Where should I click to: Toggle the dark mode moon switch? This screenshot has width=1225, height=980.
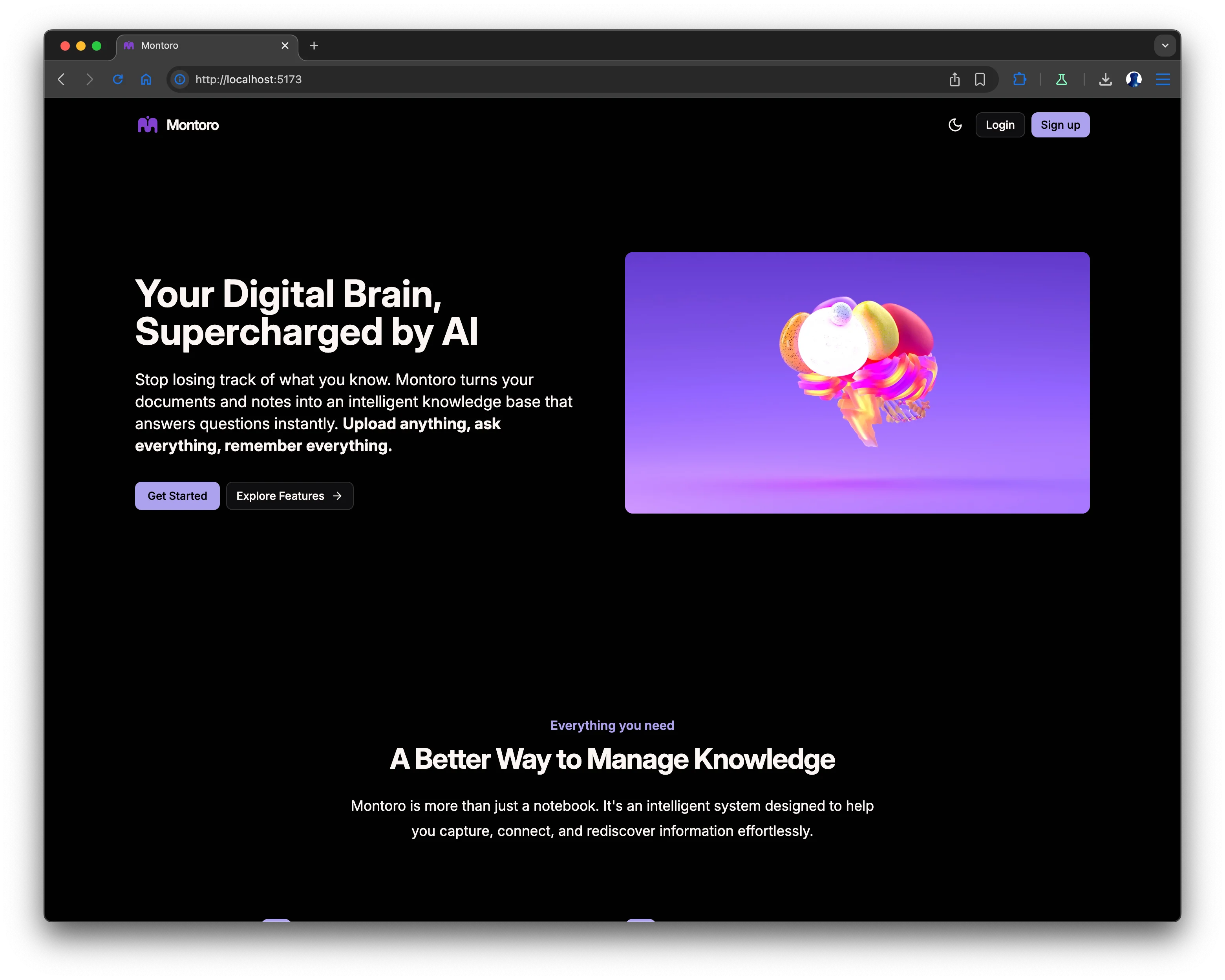point(955,124)
